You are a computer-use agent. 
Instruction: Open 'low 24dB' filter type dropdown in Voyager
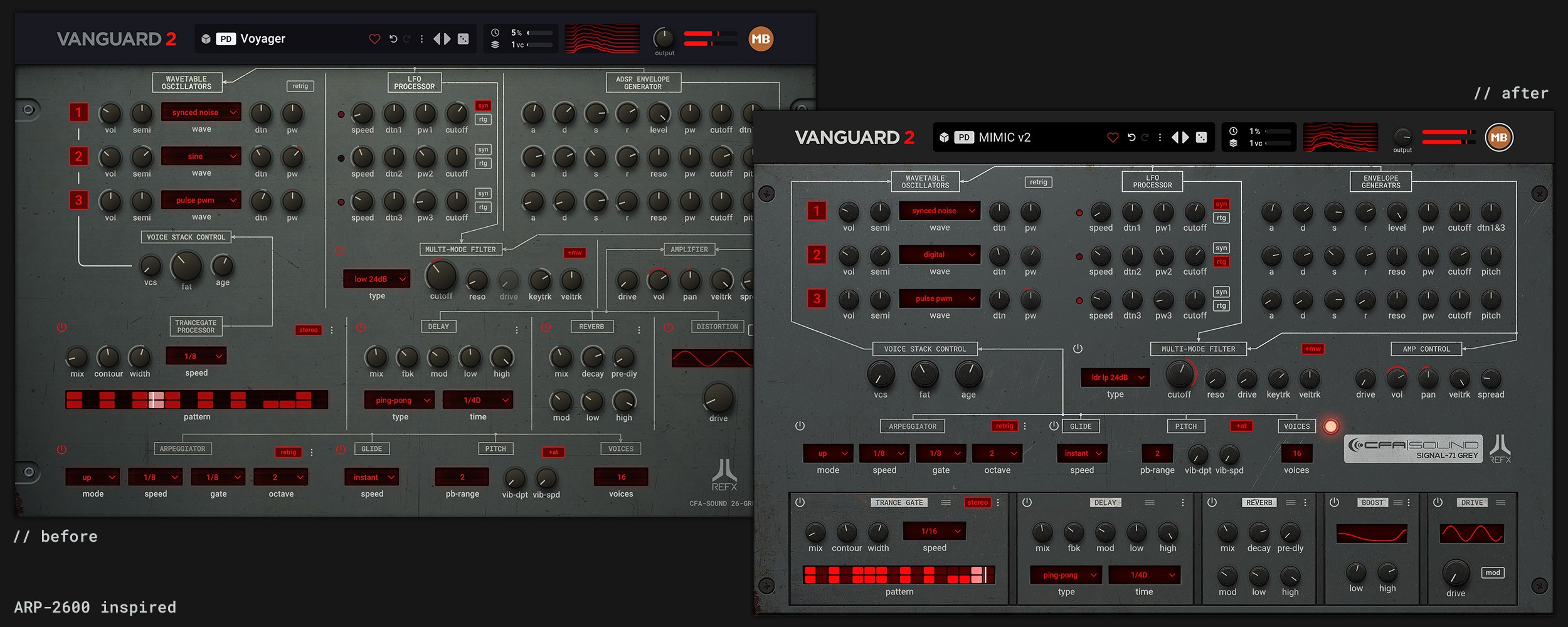pos(377,279)
